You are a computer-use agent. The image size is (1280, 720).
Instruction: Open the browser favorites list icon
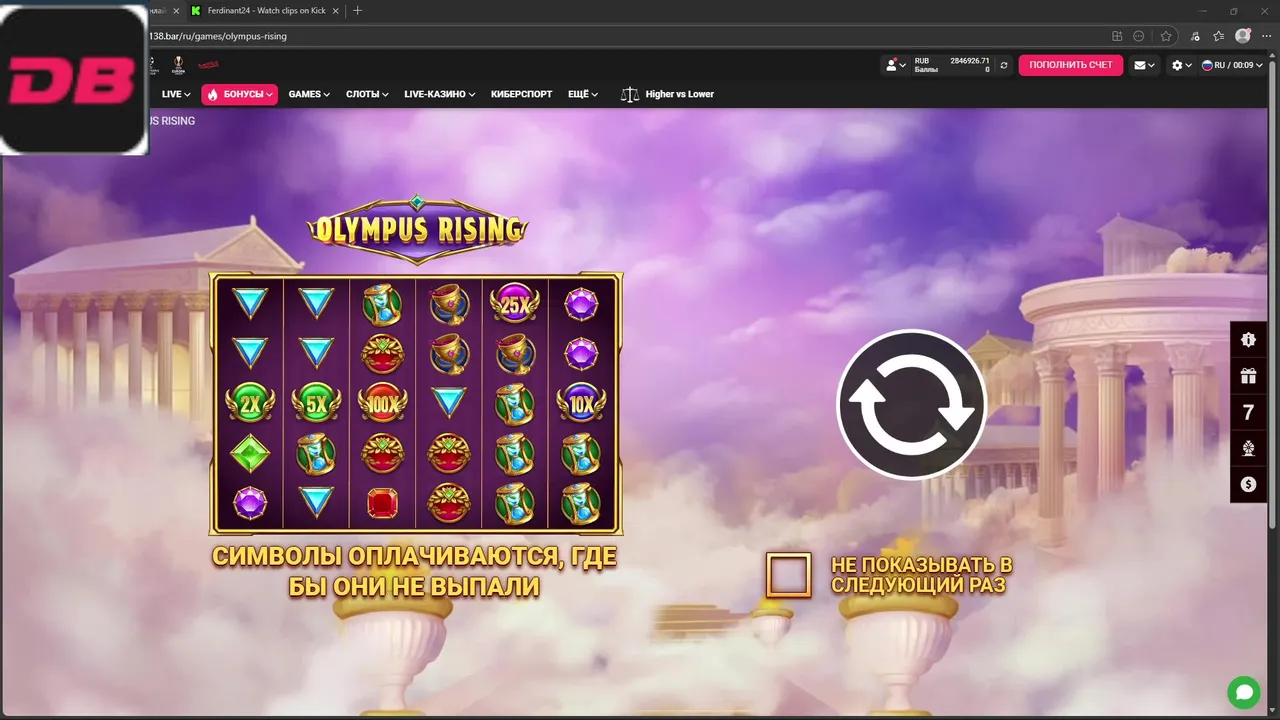[1218, 36]
